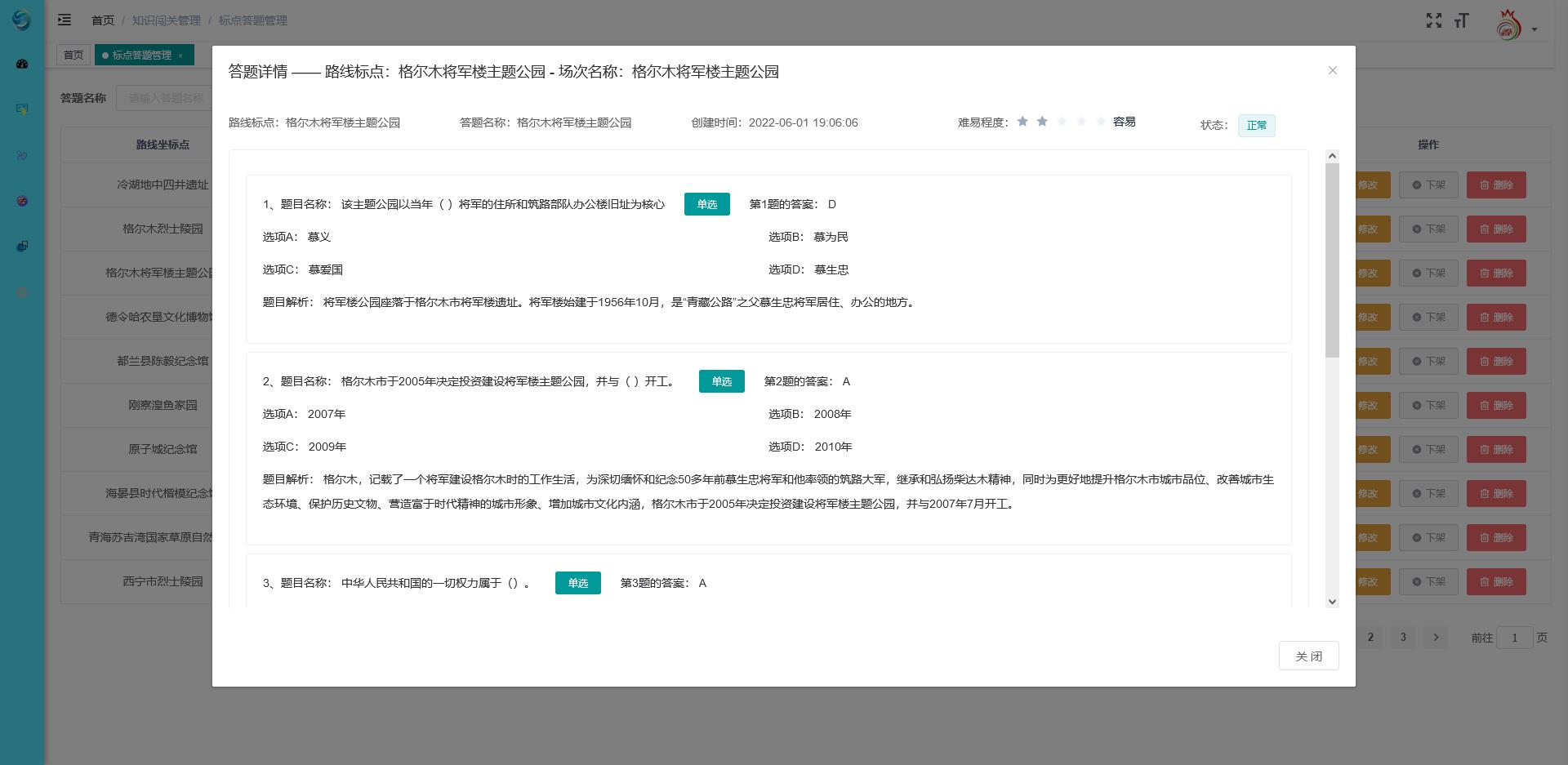The width and height of the screenshot is (1568, 765).
Task: Click the dashboard gauge icon in sidebar
Action: 22,64
